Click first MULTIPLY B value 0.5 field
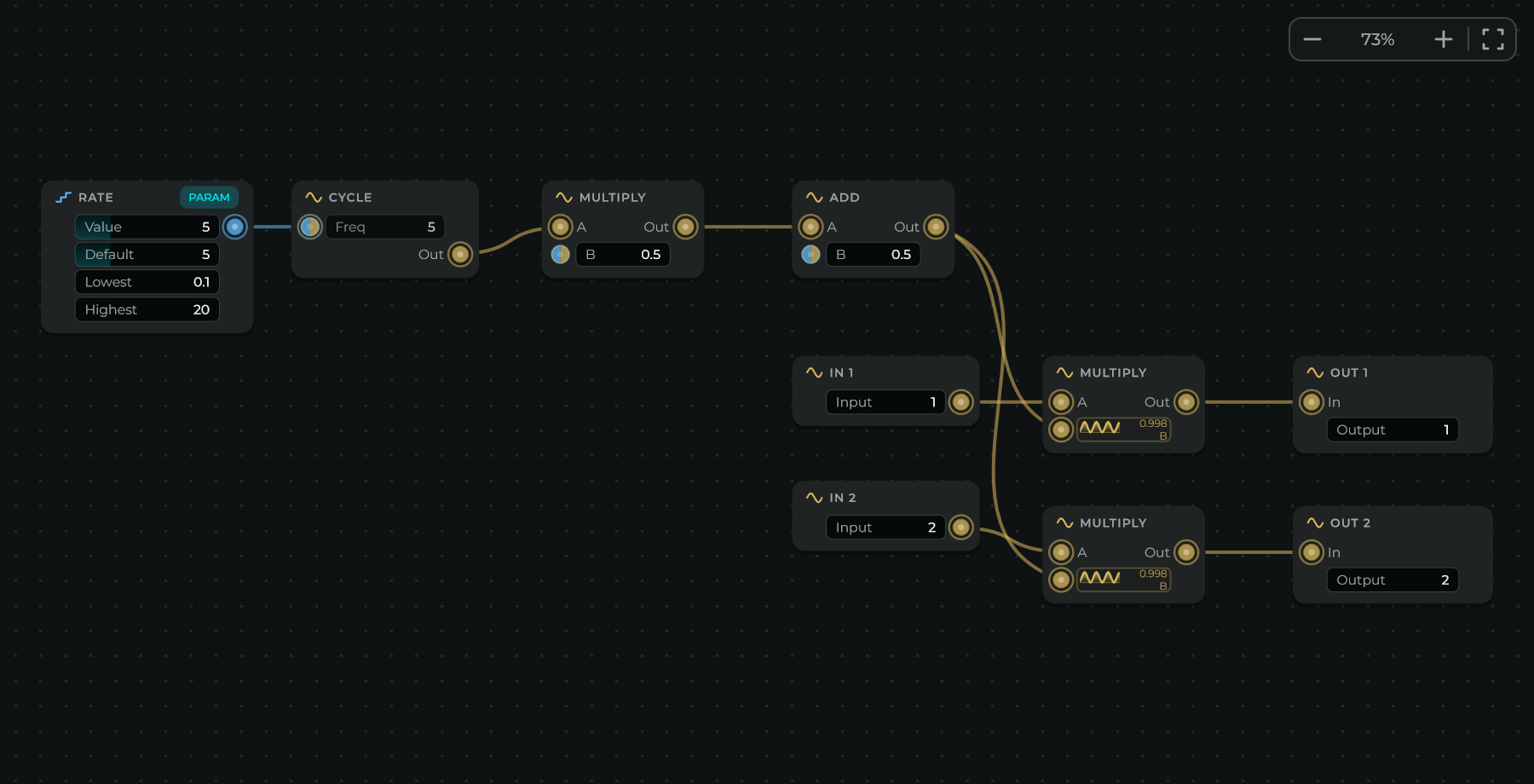The image size is (1534, 784). [x=623, y=254]
